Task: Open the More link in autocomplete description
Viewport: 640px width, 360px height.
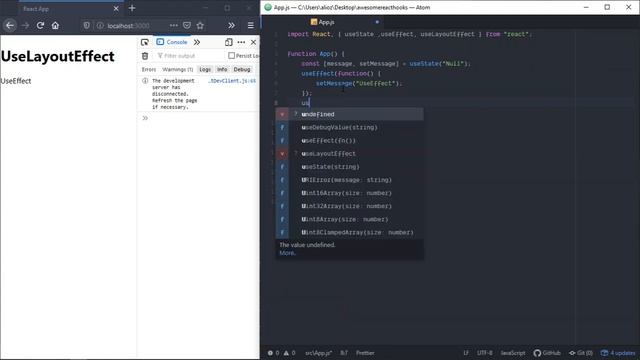Action: tap(287, 253)
